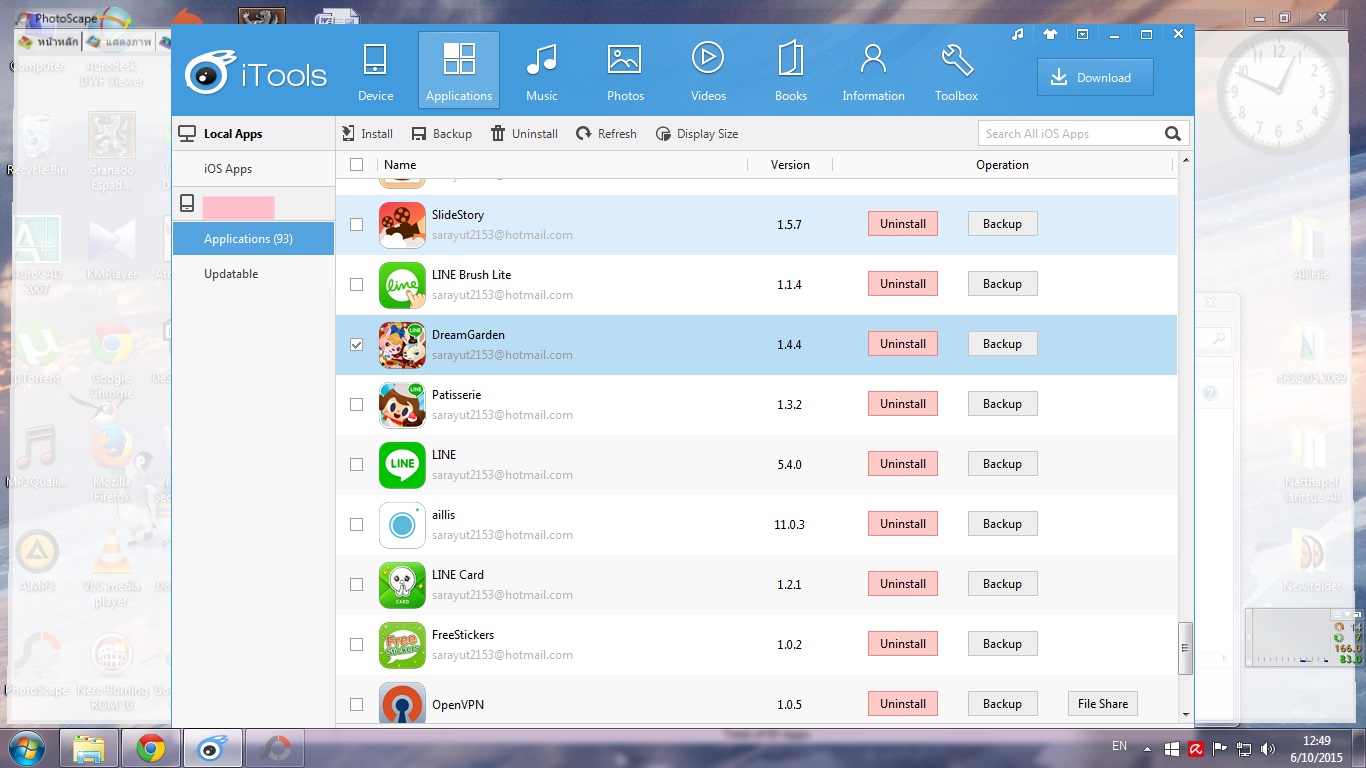The height and width of the screenshot is (768, 1366).
Task: Open the Videos section
Action: pyautogui.click(x=708, y=72)
